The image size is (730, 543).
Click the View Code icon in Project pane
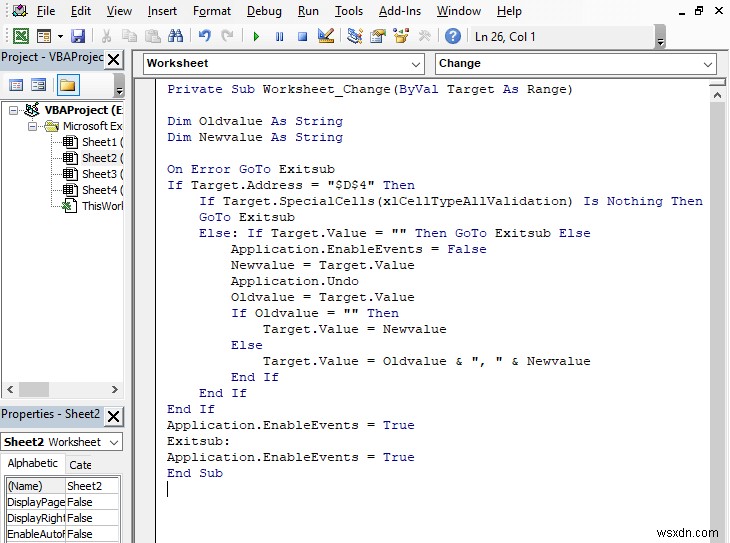[16, 85]
